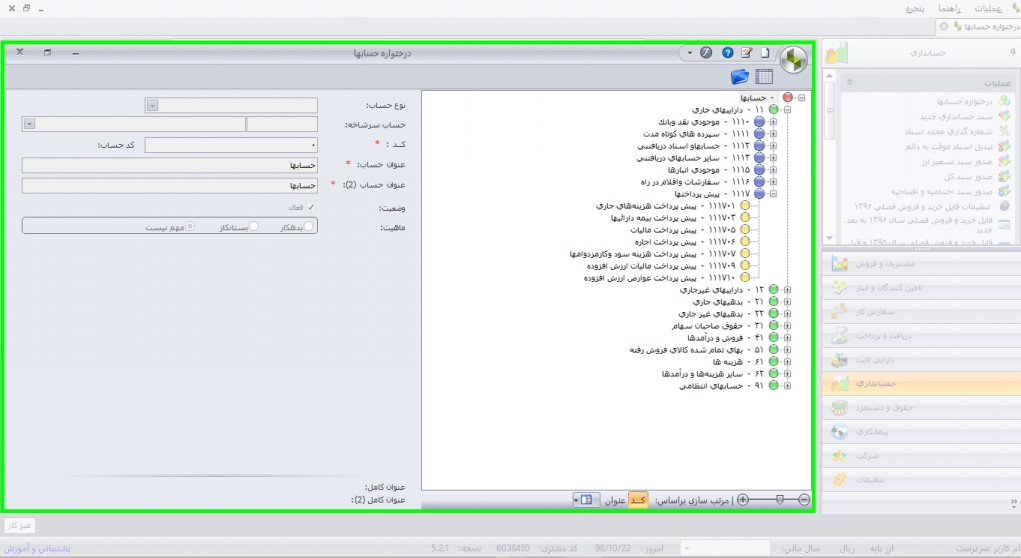This screenshot has width=1021, height=558.
Task: Open the quick toolbar dropdown arrow
Action: 690,53
